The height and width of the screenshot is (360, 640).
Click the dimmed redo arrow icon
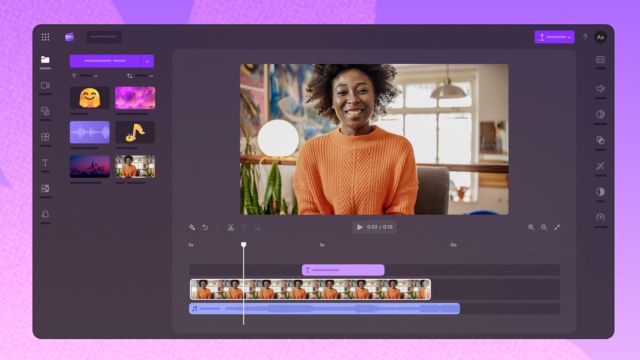pyautogui.click(x=218, y=227)
